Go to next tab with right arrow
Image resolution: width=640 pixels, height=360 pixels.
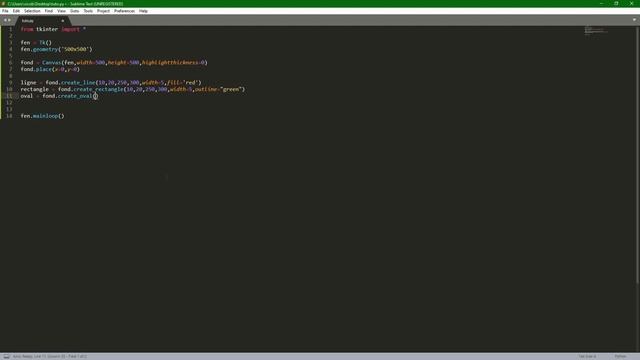(9, 20)
